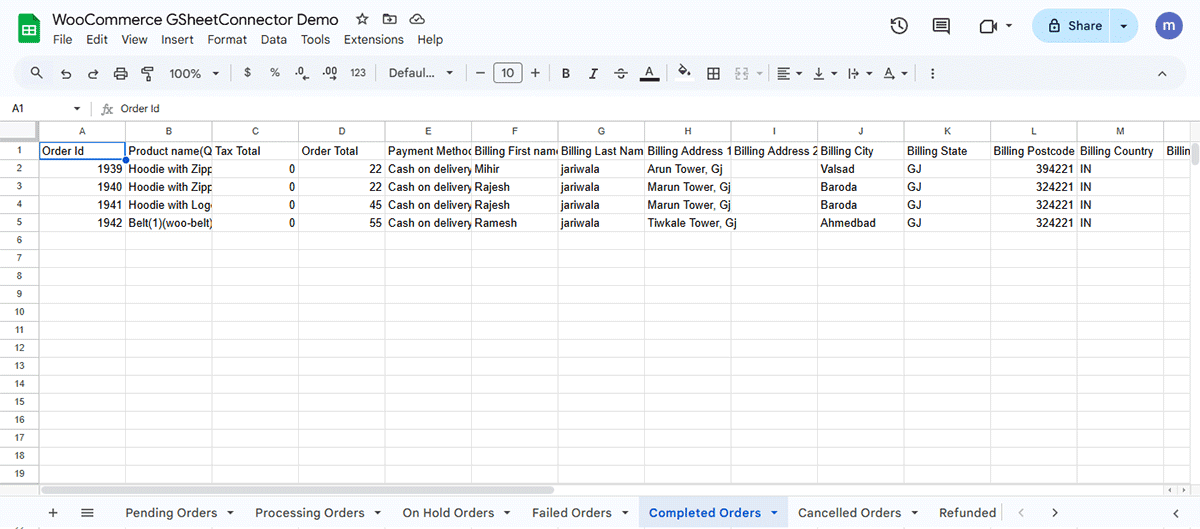Open the number format 123 menu
Image resolution: width=1200 pixels, height=529 pixels.
click(x=358, y=73)
